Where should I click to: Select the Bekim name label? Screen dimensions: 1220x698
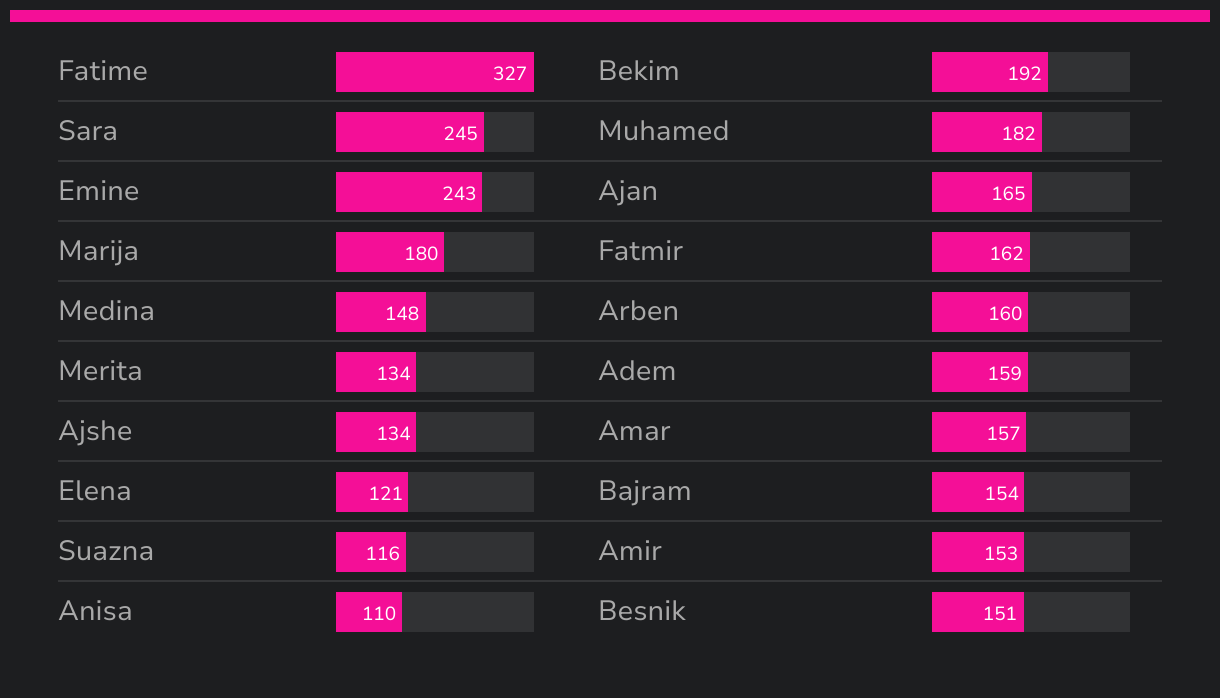[639, 72]
